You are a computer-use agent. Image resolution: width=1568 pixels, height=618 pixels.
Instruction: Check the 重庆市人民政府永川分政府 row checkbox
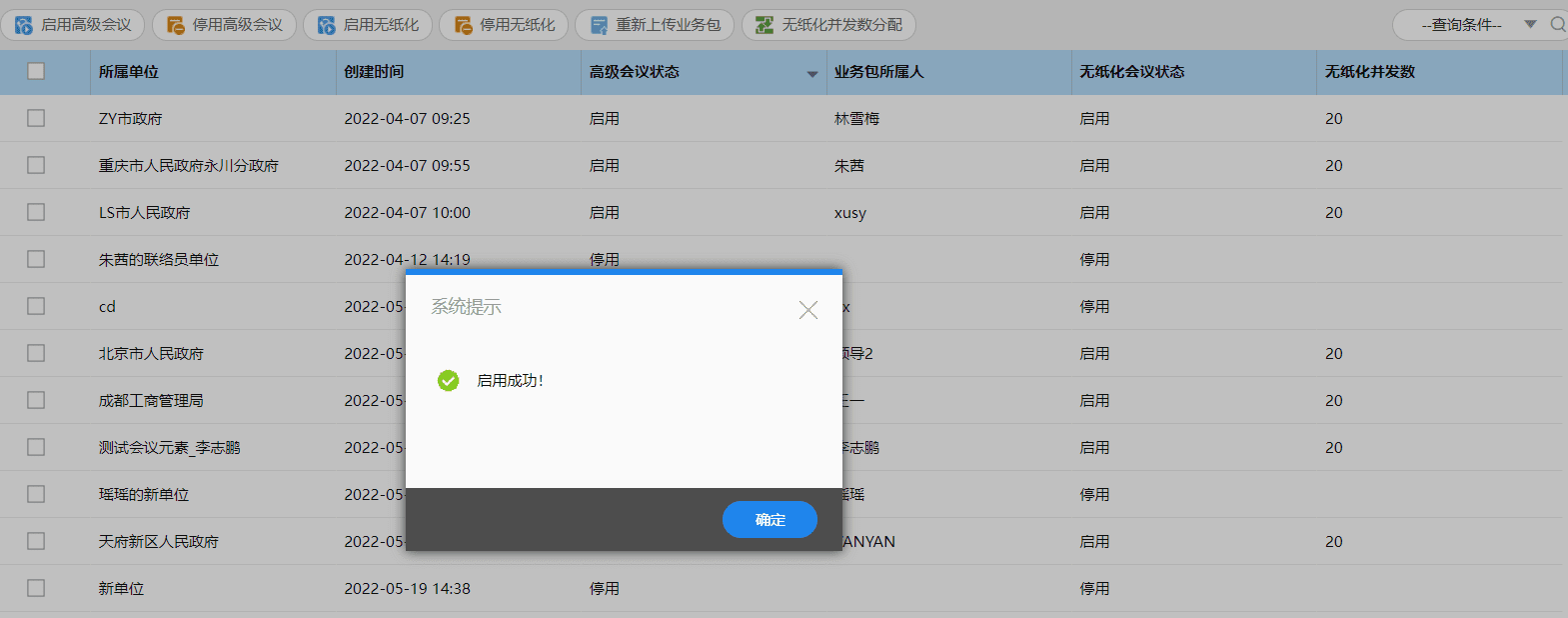36,165
